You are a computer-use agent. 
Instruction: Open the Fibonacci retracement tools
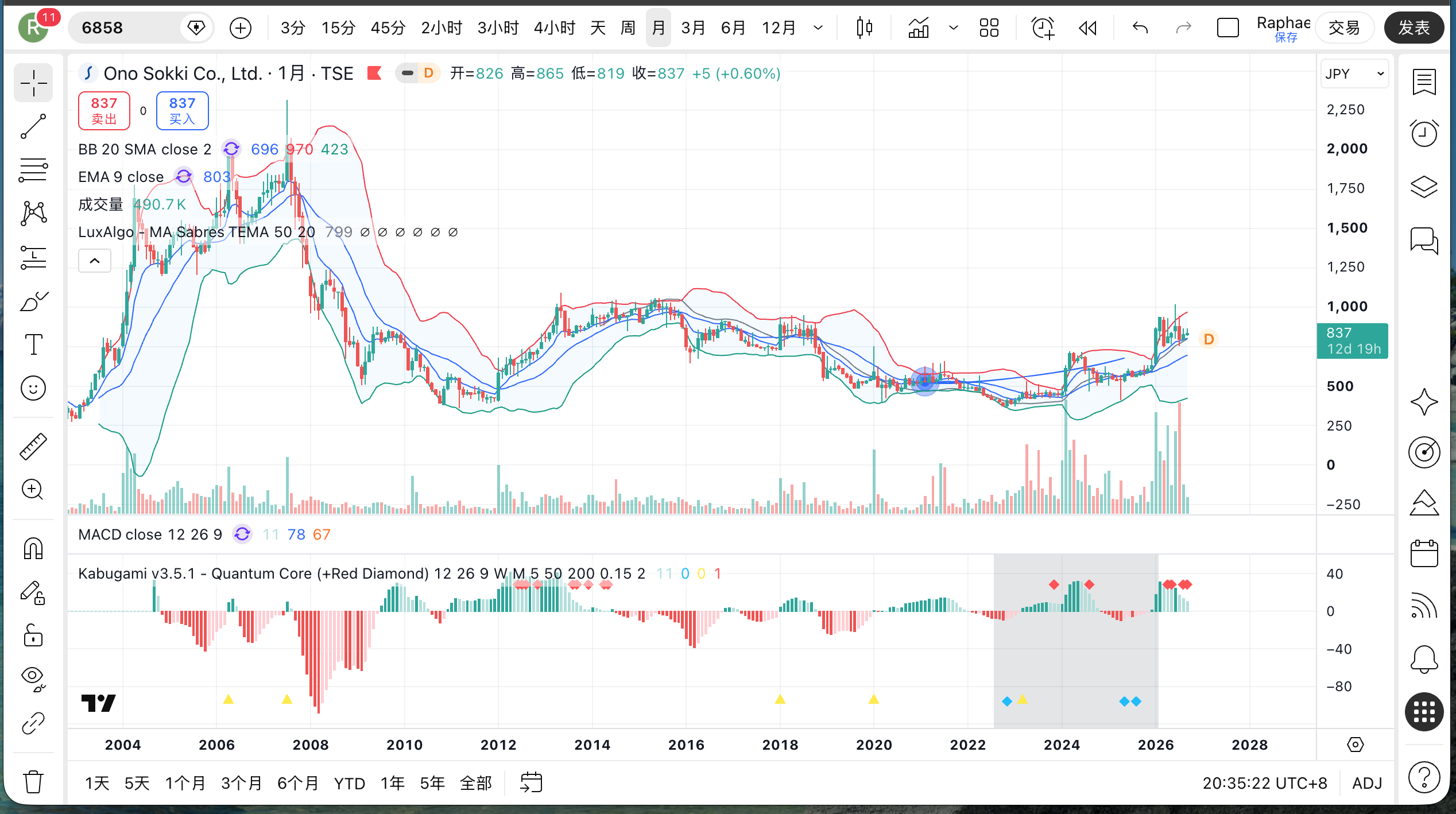pyautogui.click(x=33, y=170)
